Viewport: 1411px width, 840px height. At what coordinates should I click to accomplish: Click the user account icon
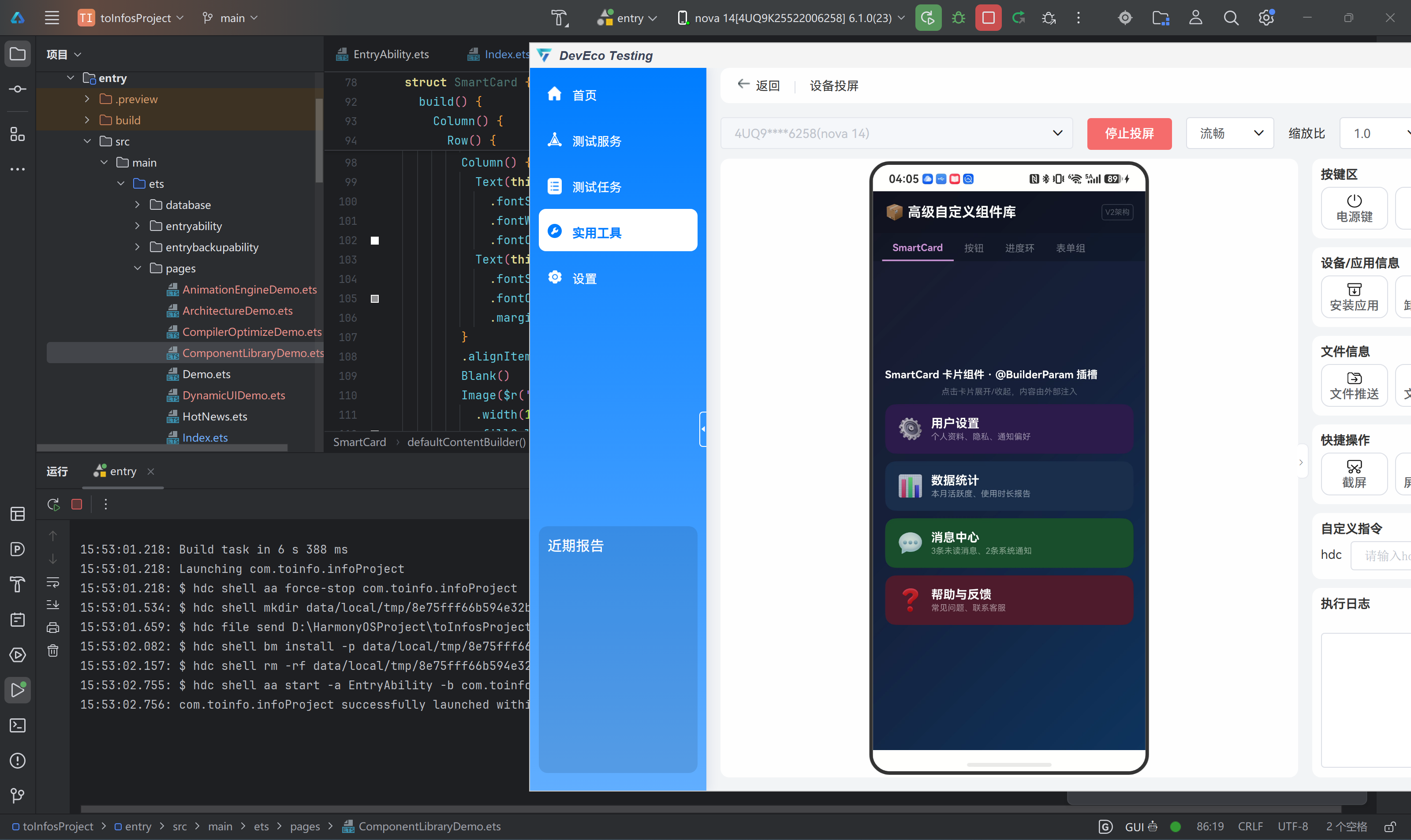click(x=1195, y=18)
